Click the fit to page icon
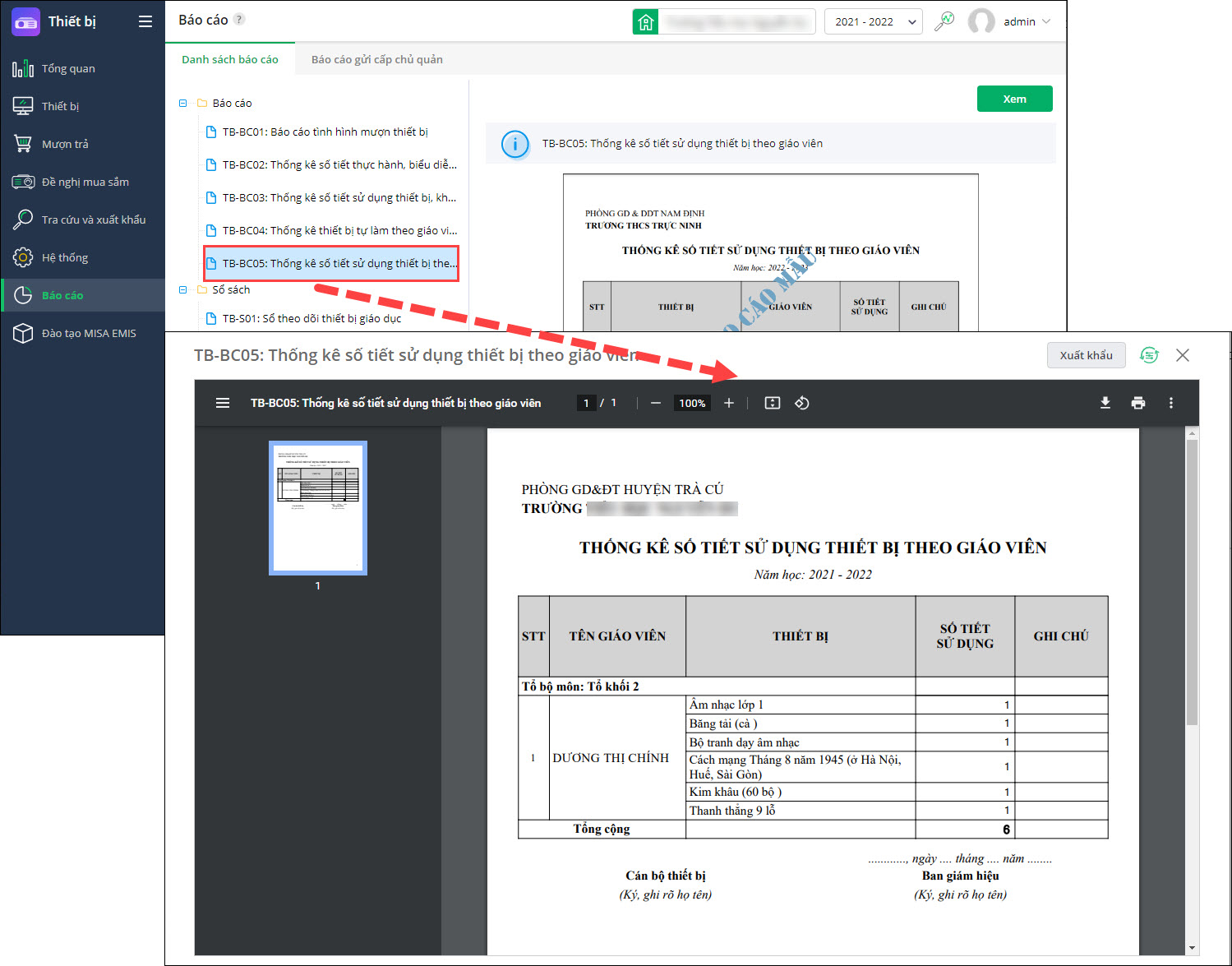Viewport: 1232px width, 966px height. click(773, 403)
